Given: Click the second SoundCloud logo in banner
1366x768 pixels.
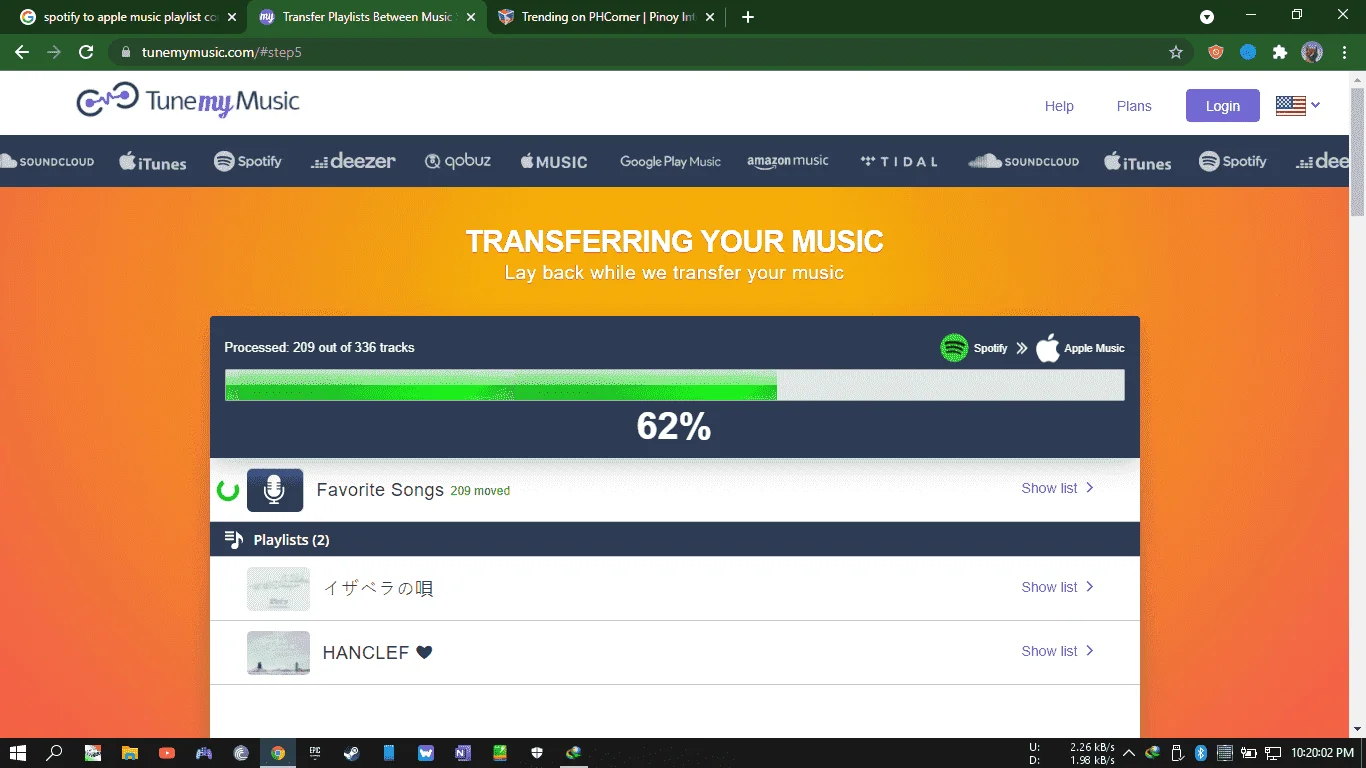Looking at the screenshot, I should [1024, 161].
